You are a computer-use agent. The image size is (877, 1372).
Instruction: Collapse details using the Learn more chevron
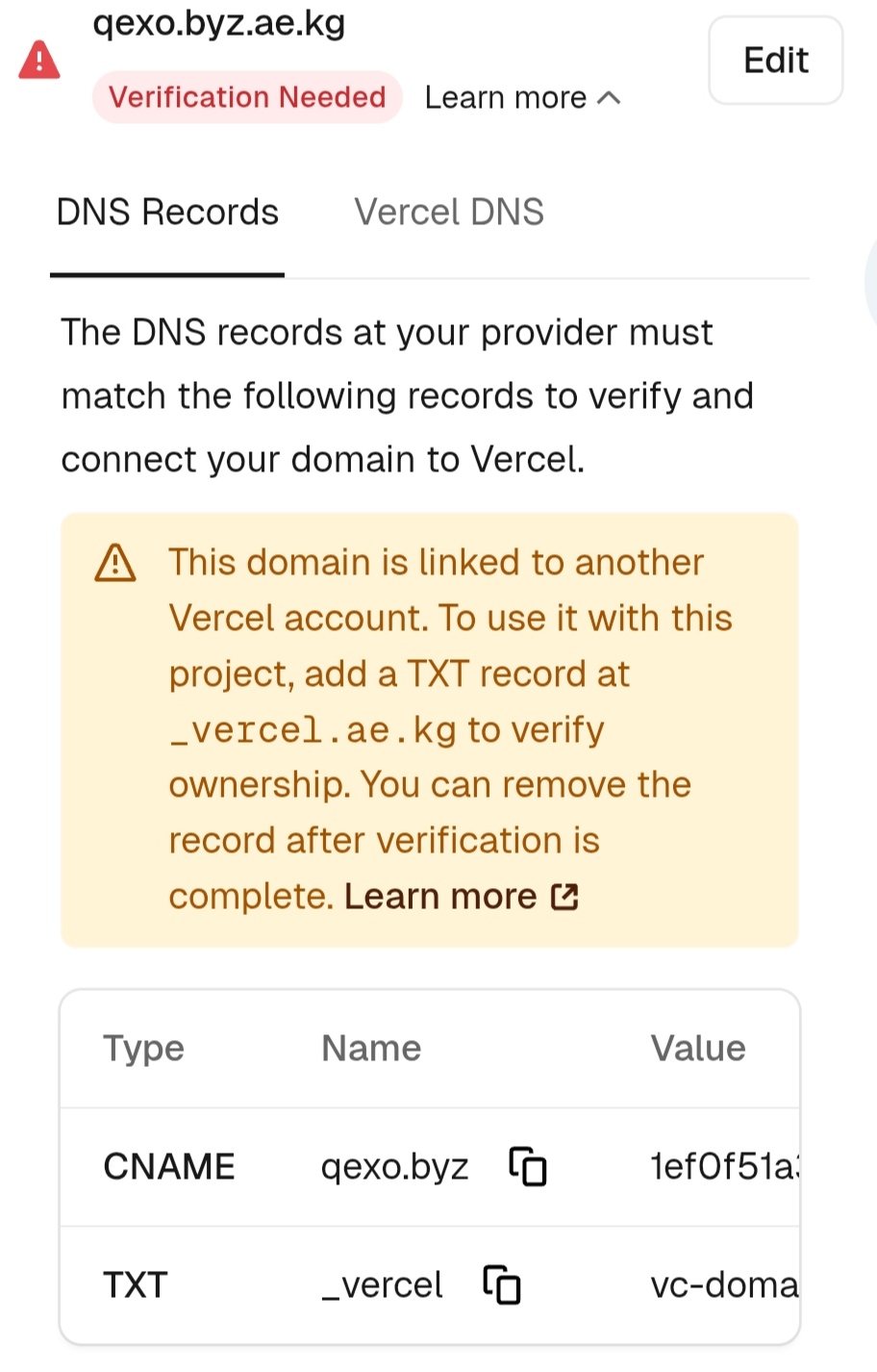click(609, 98)
